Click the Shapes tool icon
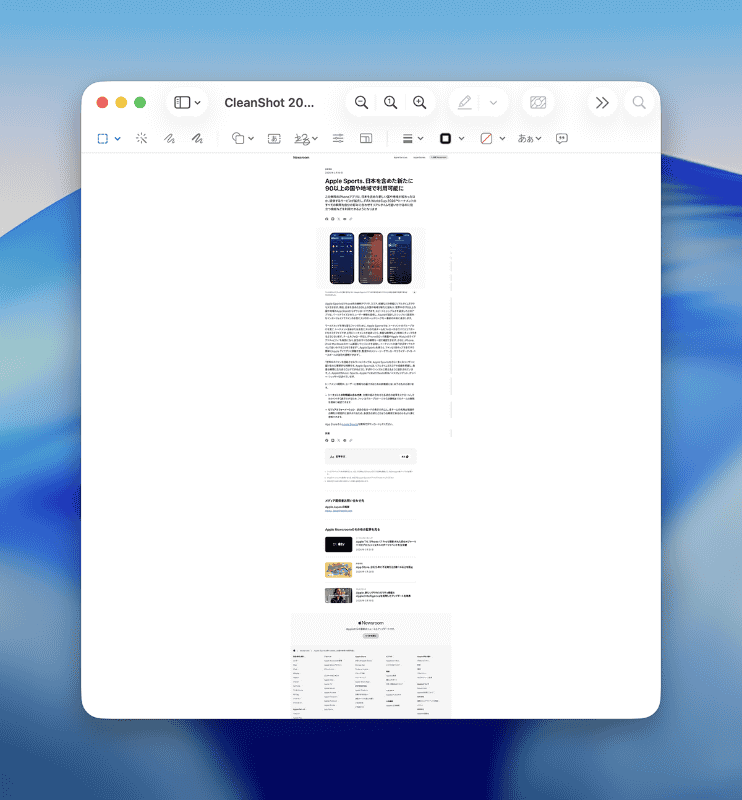 pyautogui.click(x=238, y=138)
